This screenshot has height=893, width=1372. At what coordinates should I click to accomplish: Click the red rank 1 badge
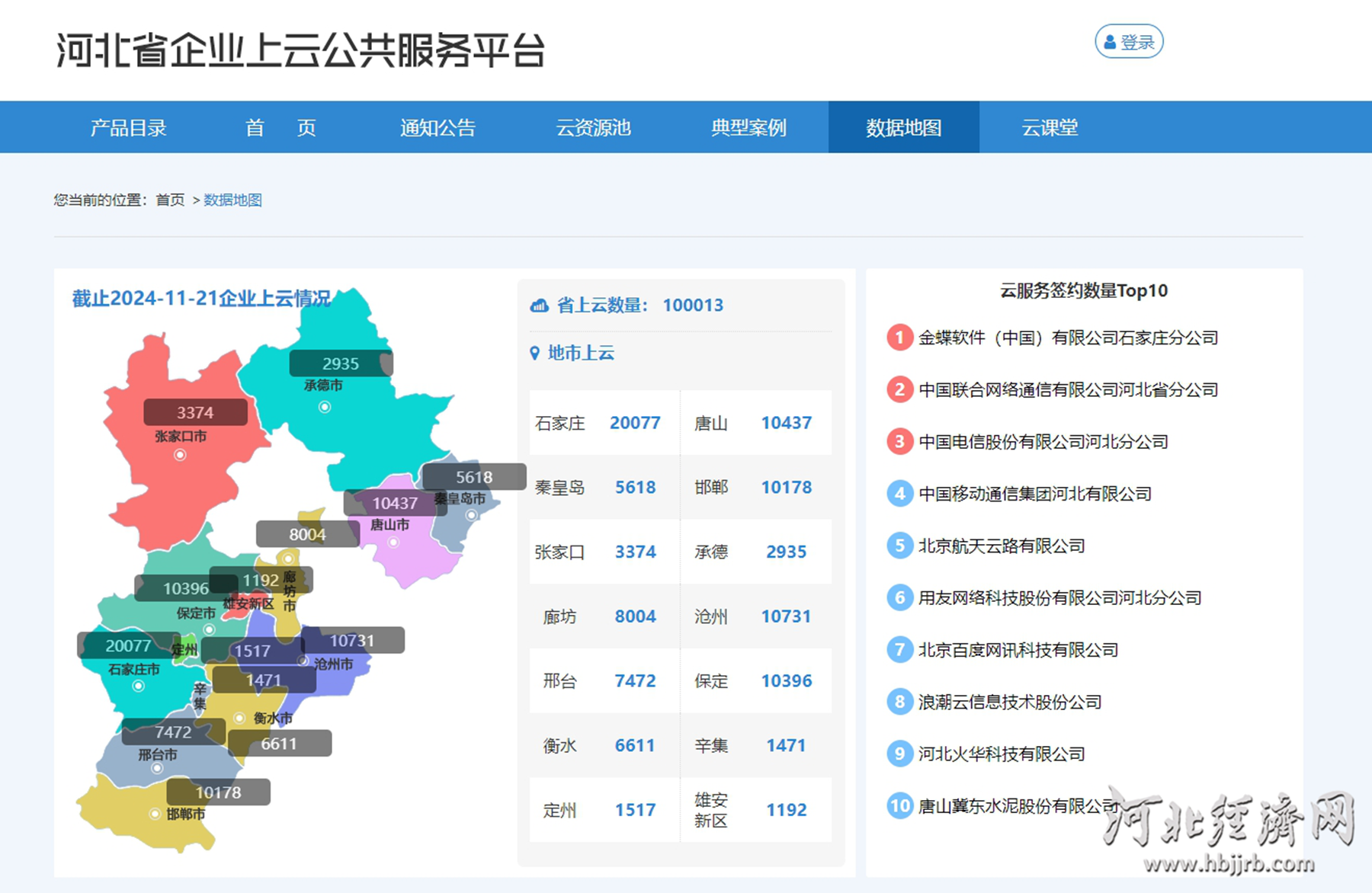pyautogui.click(x=899, y=338)
